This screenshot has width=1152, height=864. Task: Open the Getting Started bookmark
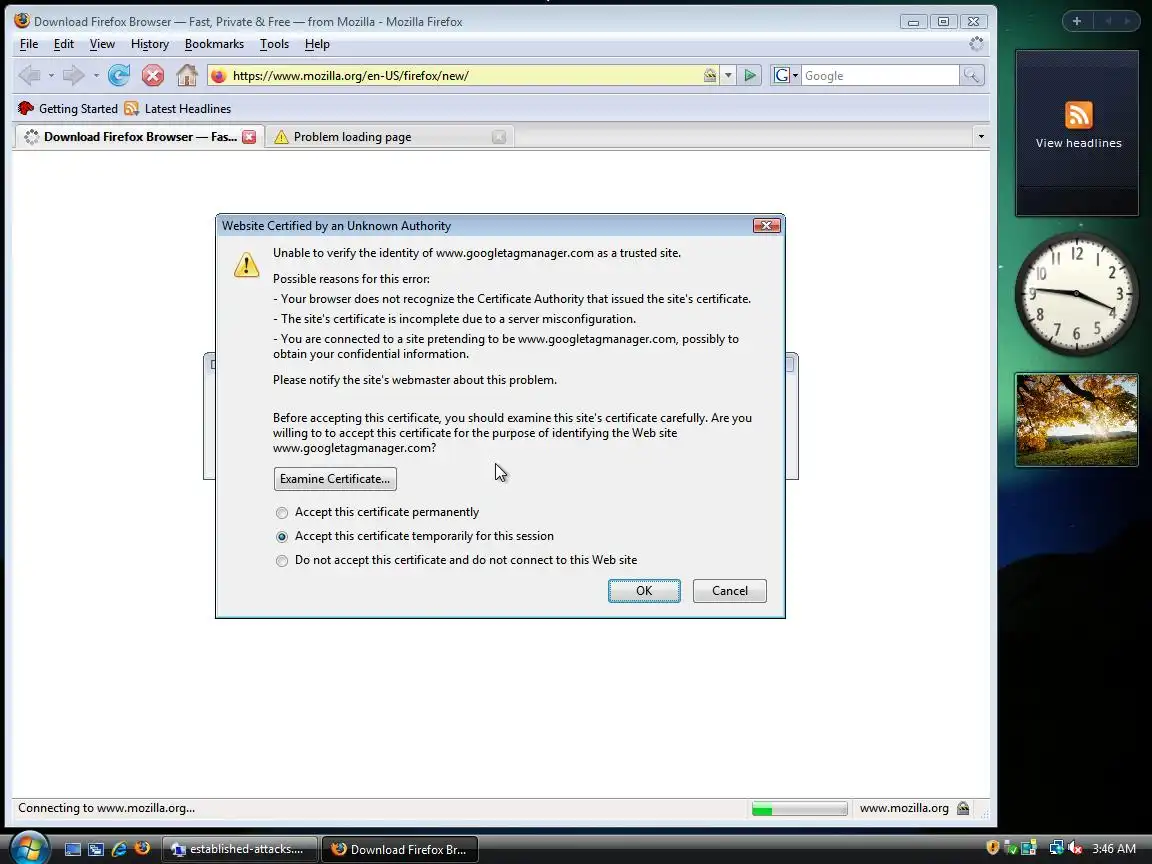pos(68,108)
